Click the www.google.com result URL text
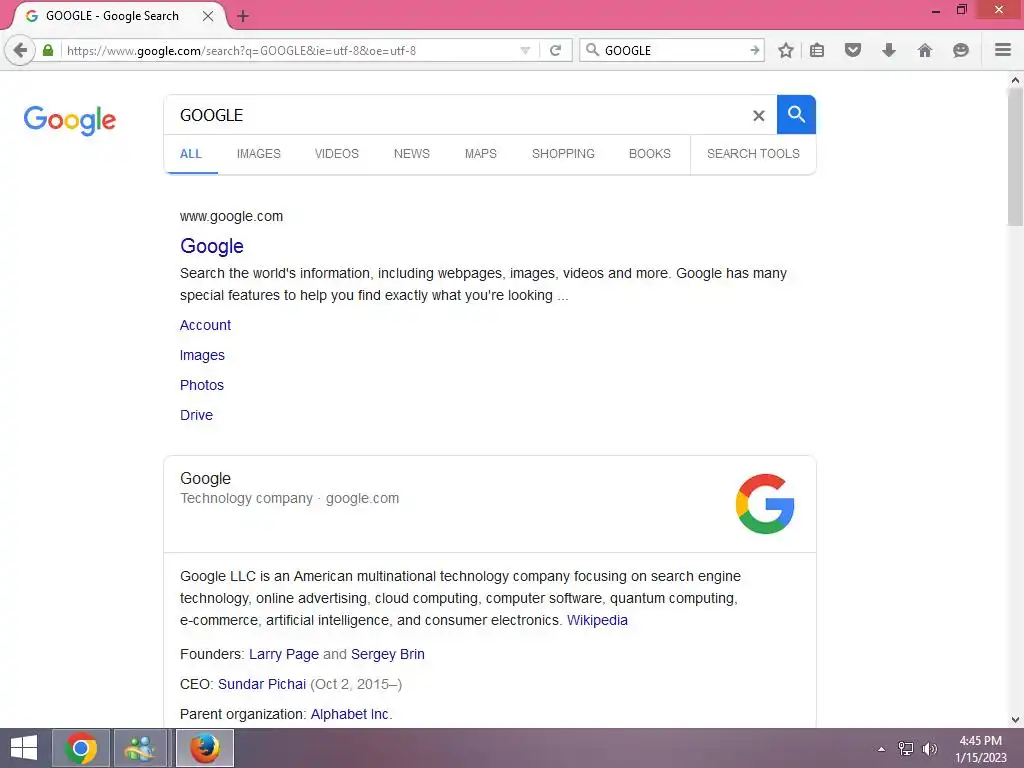 click(x=231, y=216)
